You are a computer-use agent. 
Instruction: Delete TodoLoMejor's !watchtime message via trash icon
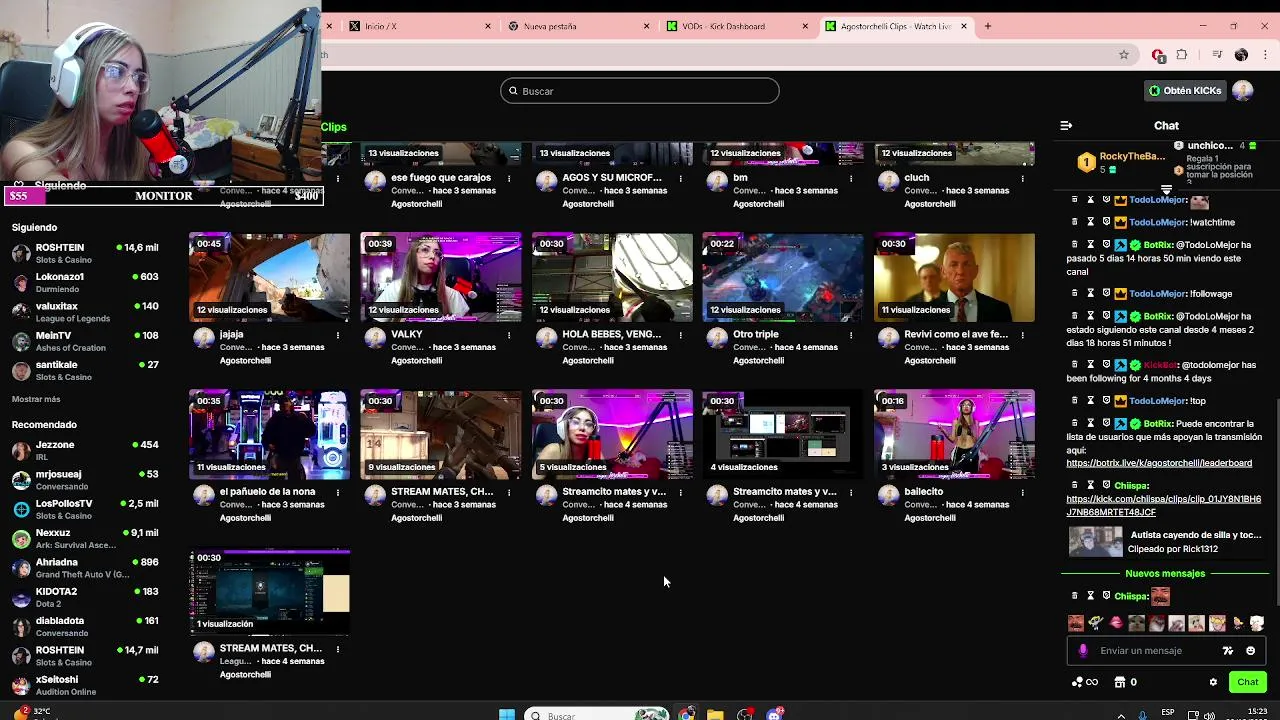(1075, 222)
